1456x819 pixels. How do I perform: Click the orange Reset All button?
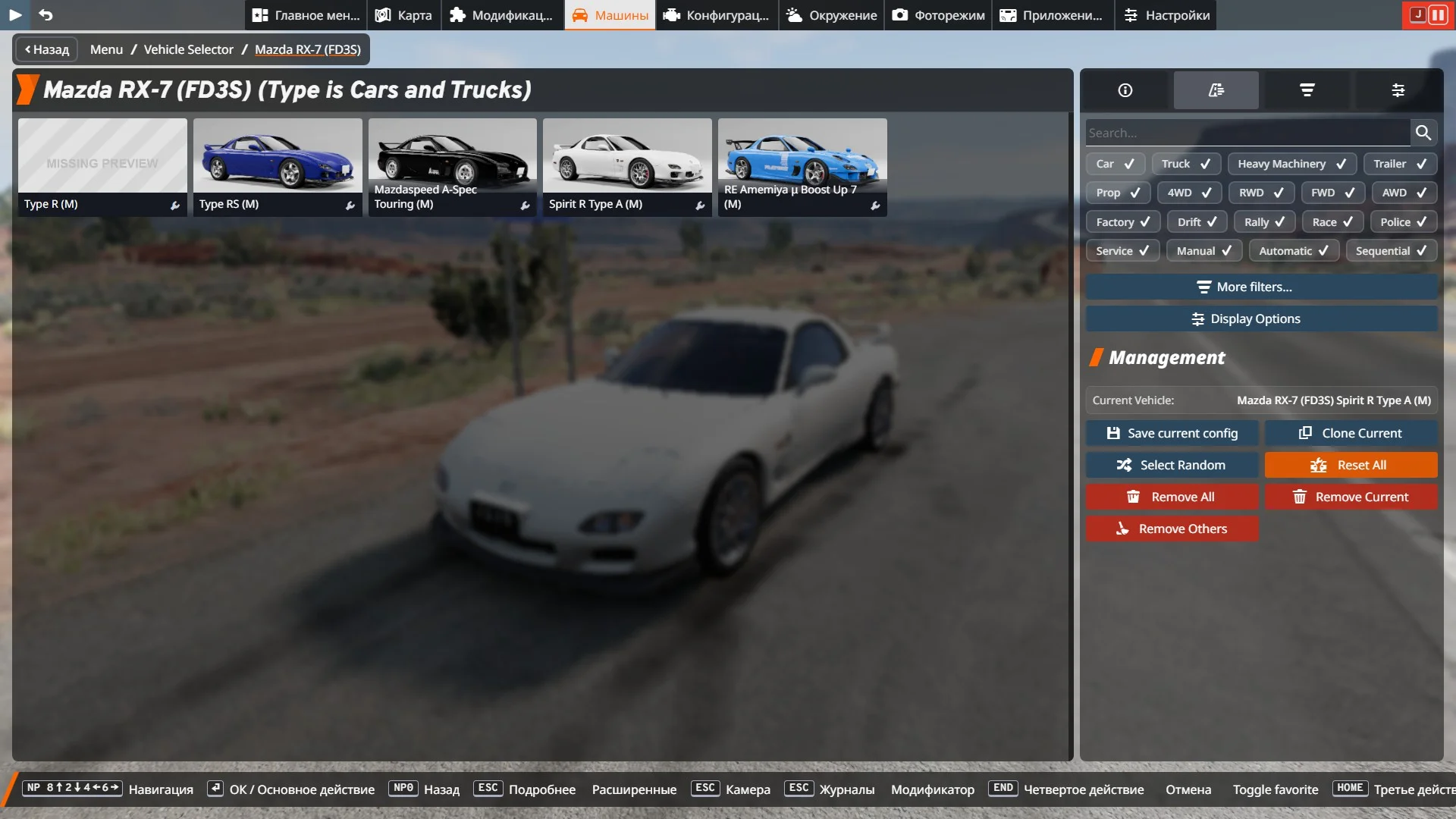pos(1351,465)
